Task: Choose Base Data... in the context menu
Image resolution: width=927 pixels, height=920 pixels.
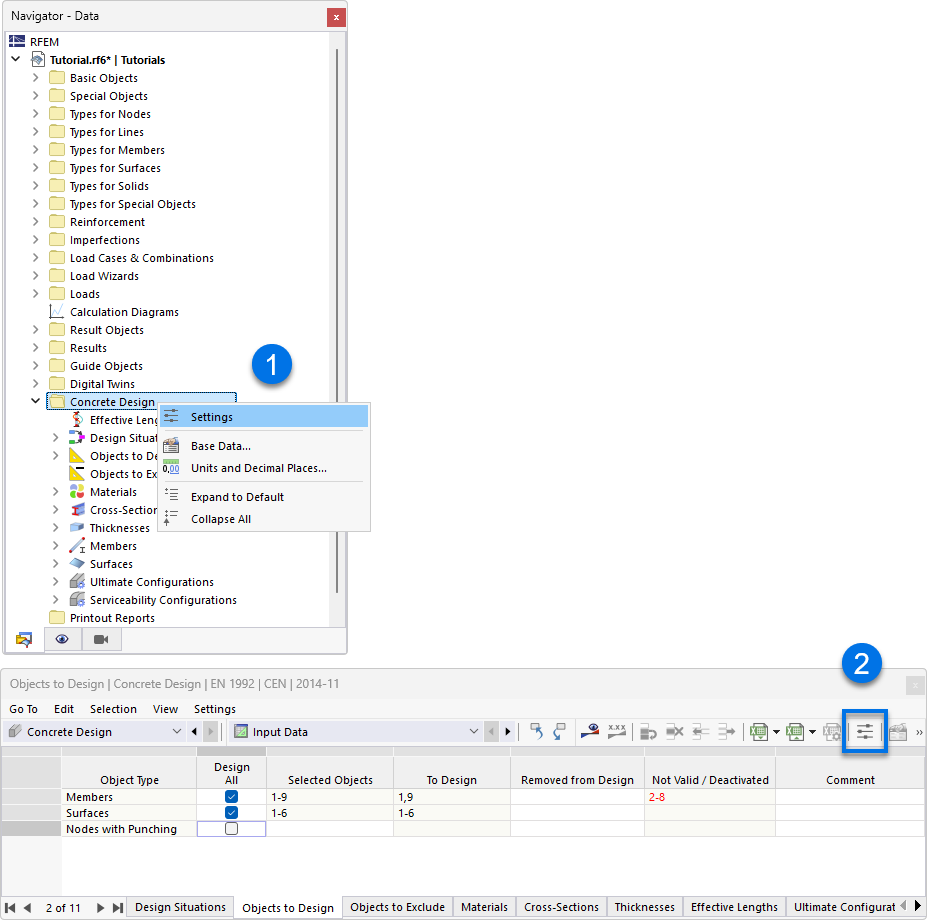Action: coord(264,446)
